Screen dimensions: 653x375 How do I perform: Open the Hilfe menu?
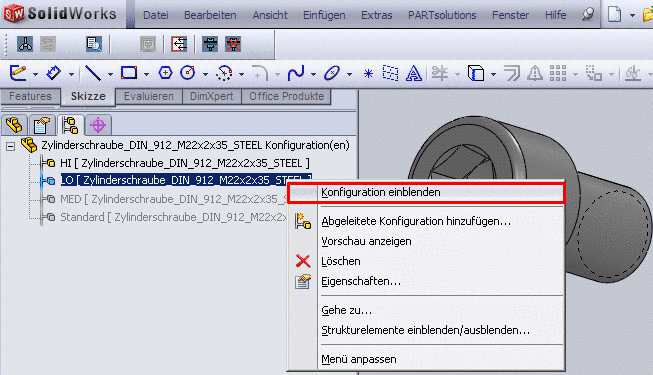click(556, 15)
